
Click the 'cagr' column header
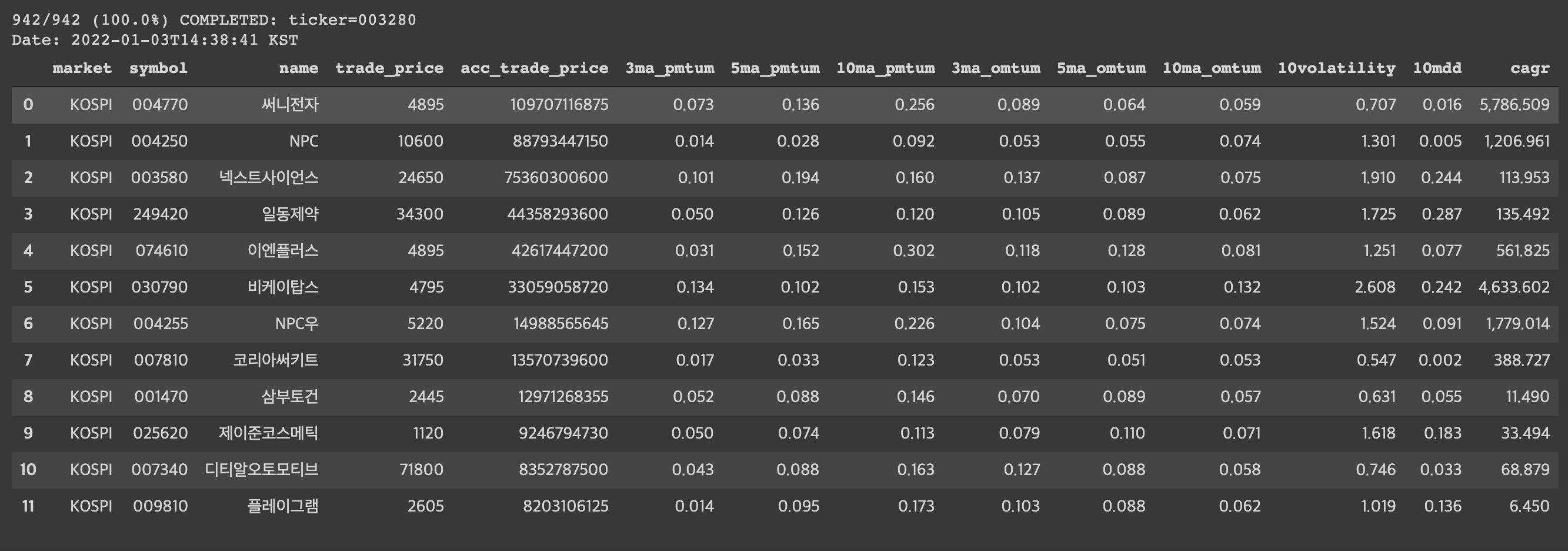coord(1530,68)
